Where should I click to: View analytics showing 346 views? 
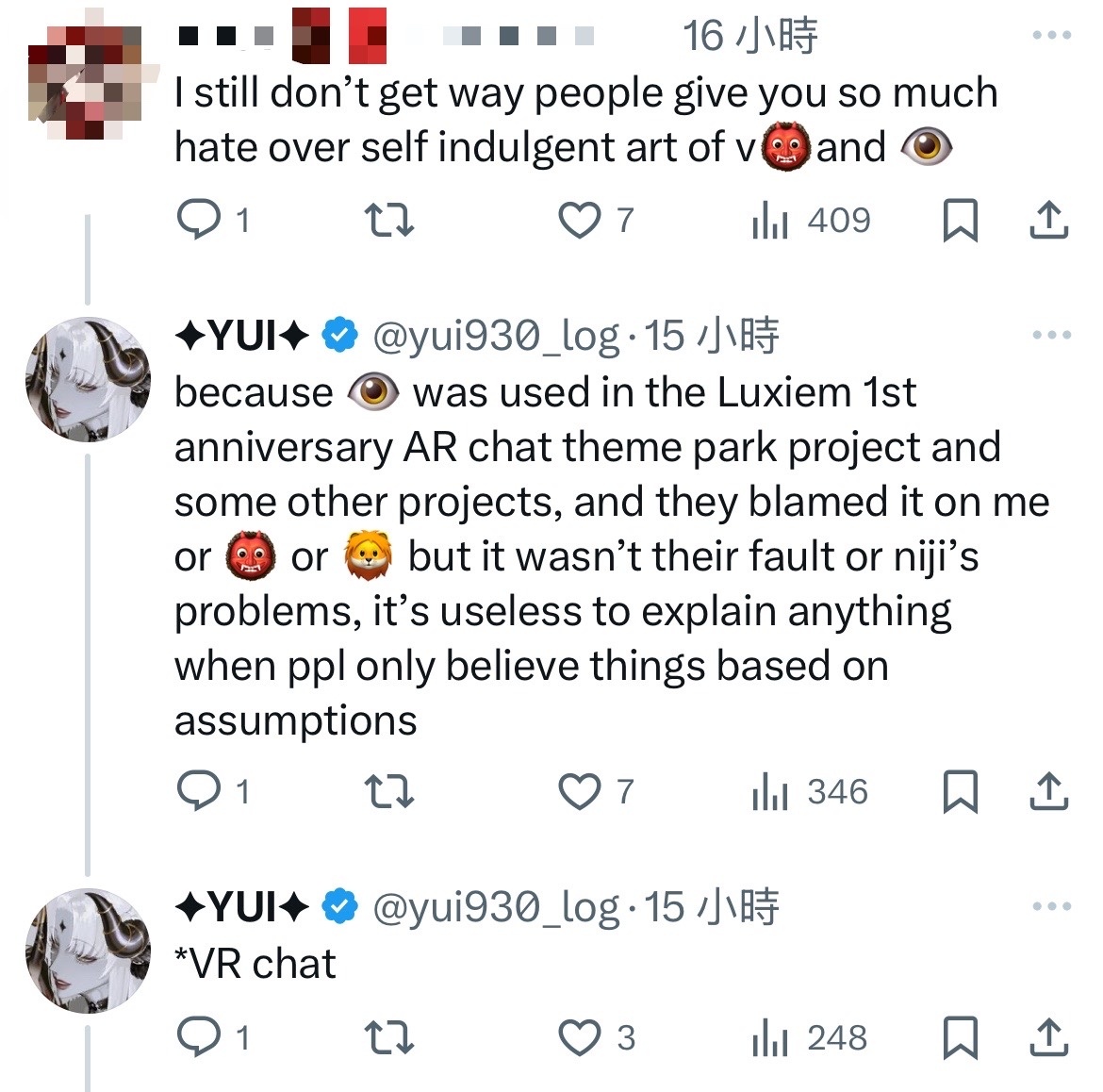[x=809, y=791]
